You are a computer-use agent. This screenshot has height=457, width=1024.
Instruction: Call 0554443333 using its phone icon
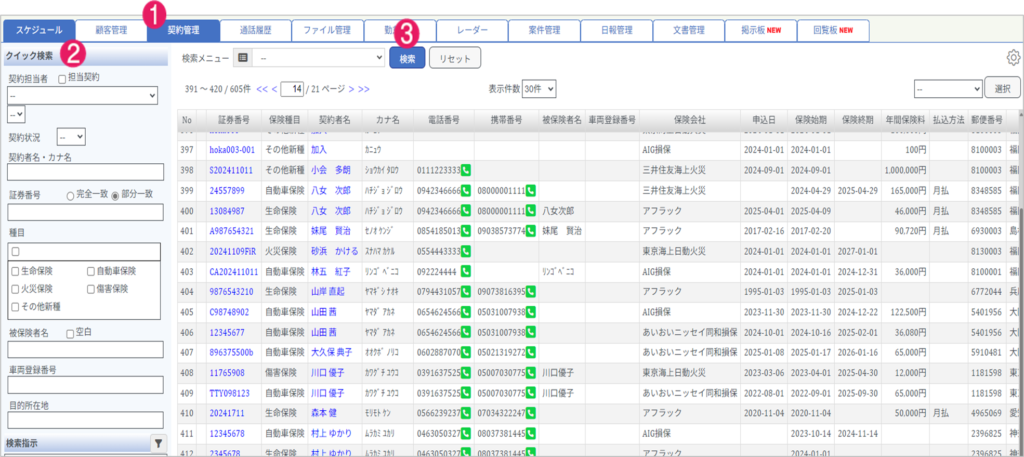(x=466, y=251)
